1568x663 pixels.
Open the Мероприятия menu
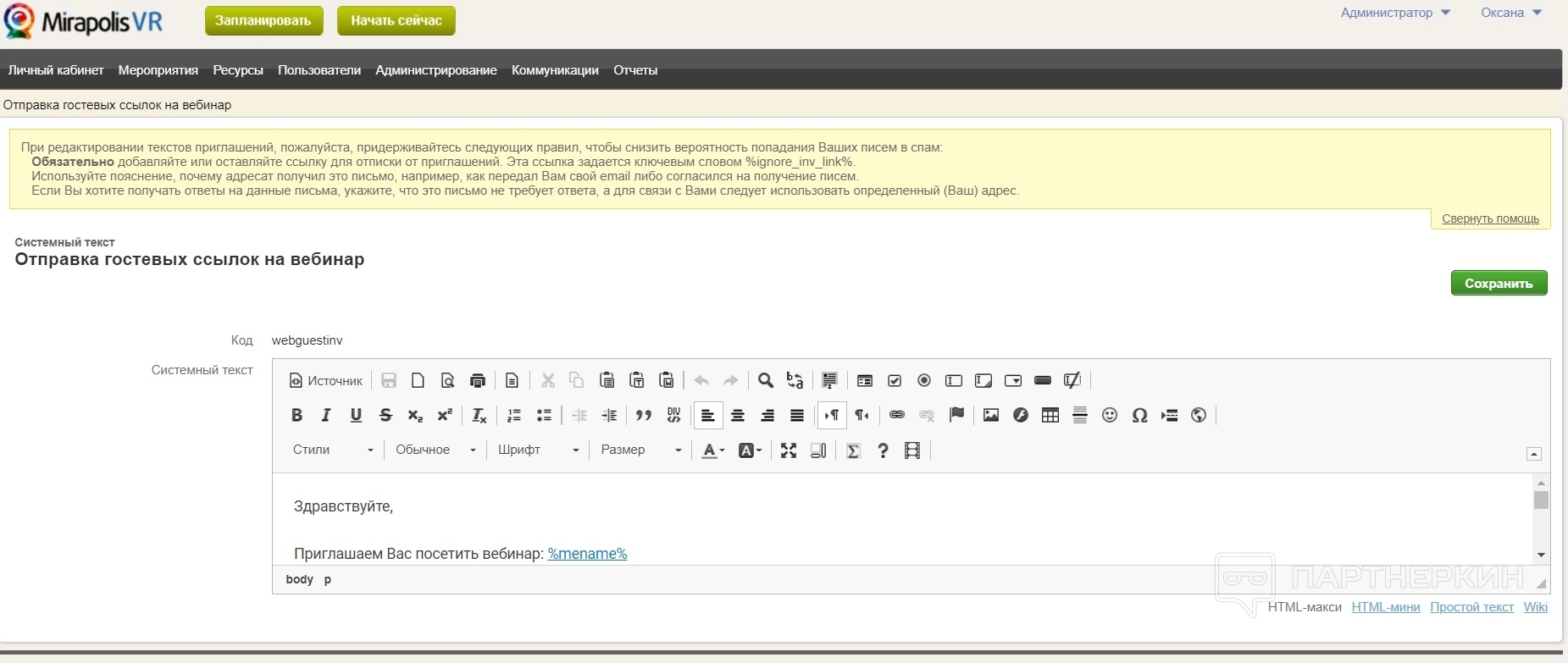pos(158,70)
